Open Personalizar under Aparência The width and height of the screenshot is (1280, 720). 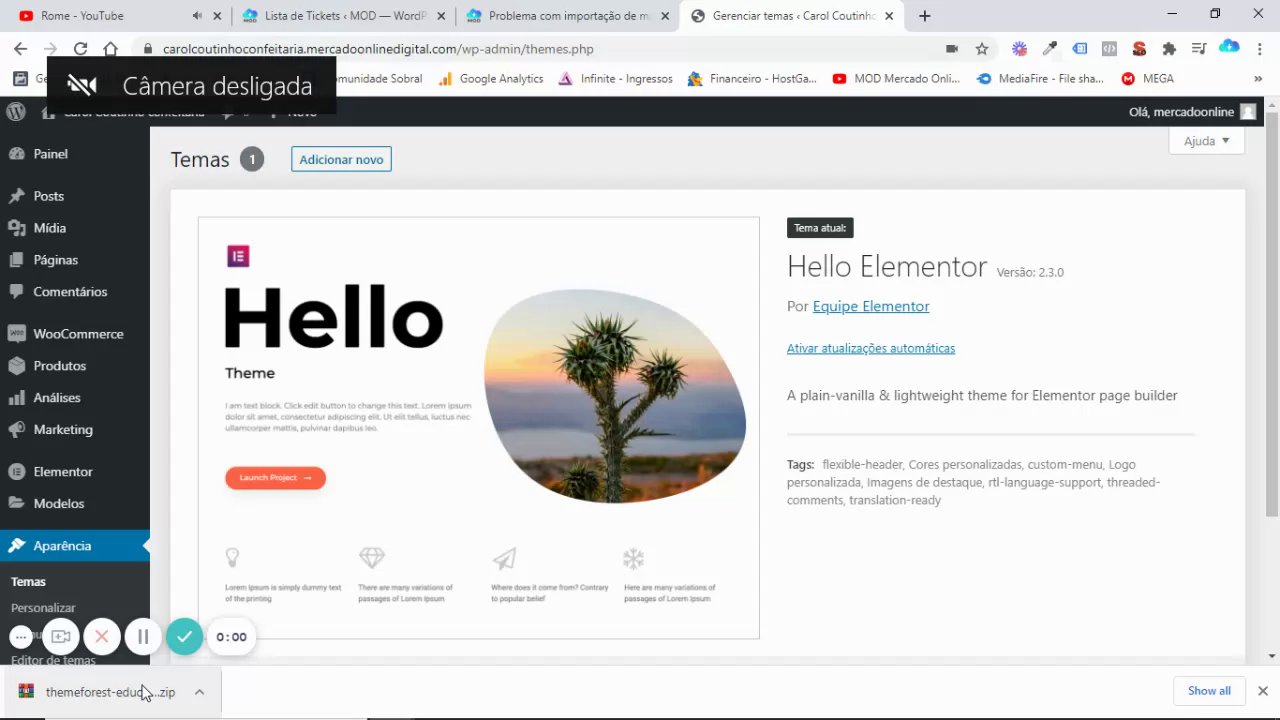[43, 608]
